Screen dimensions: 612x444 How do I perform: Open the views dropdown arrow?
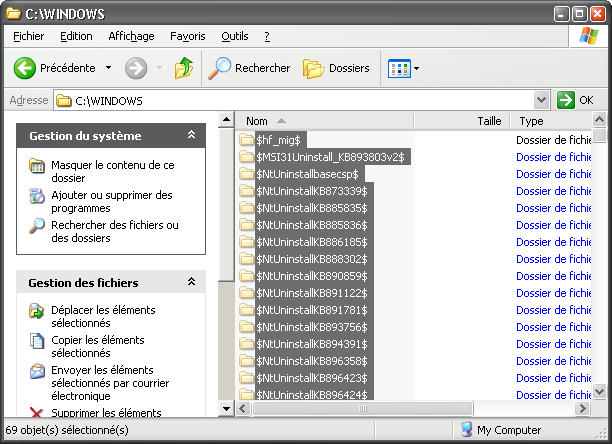[416, 68]
